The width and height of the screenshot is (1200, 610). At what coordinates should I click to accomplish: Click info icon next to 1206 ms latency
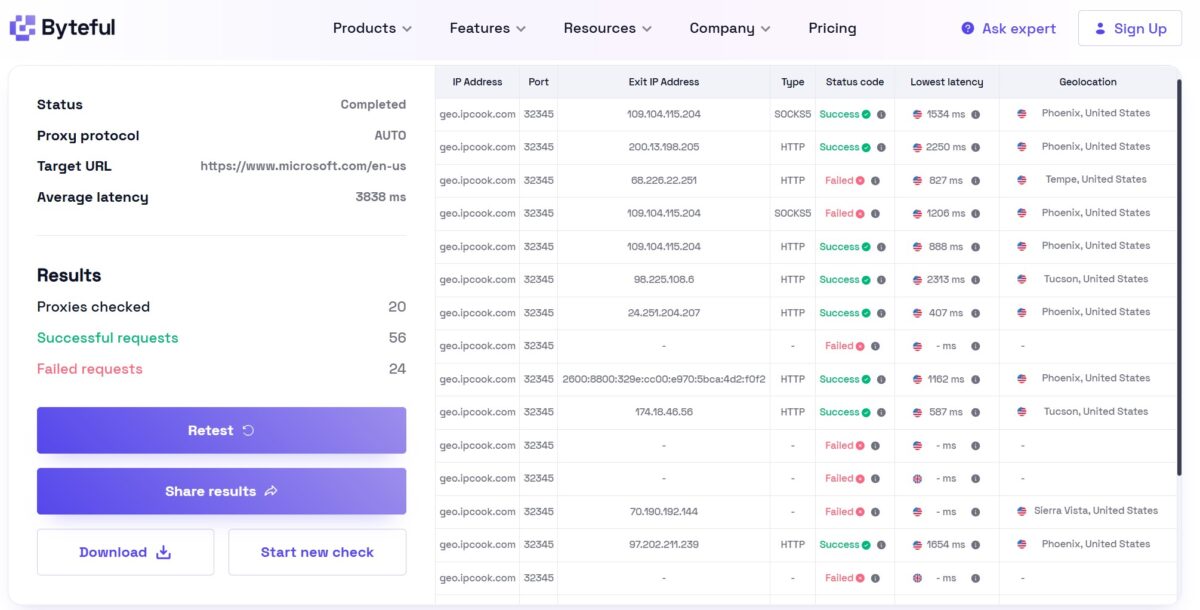pos(975,214)
